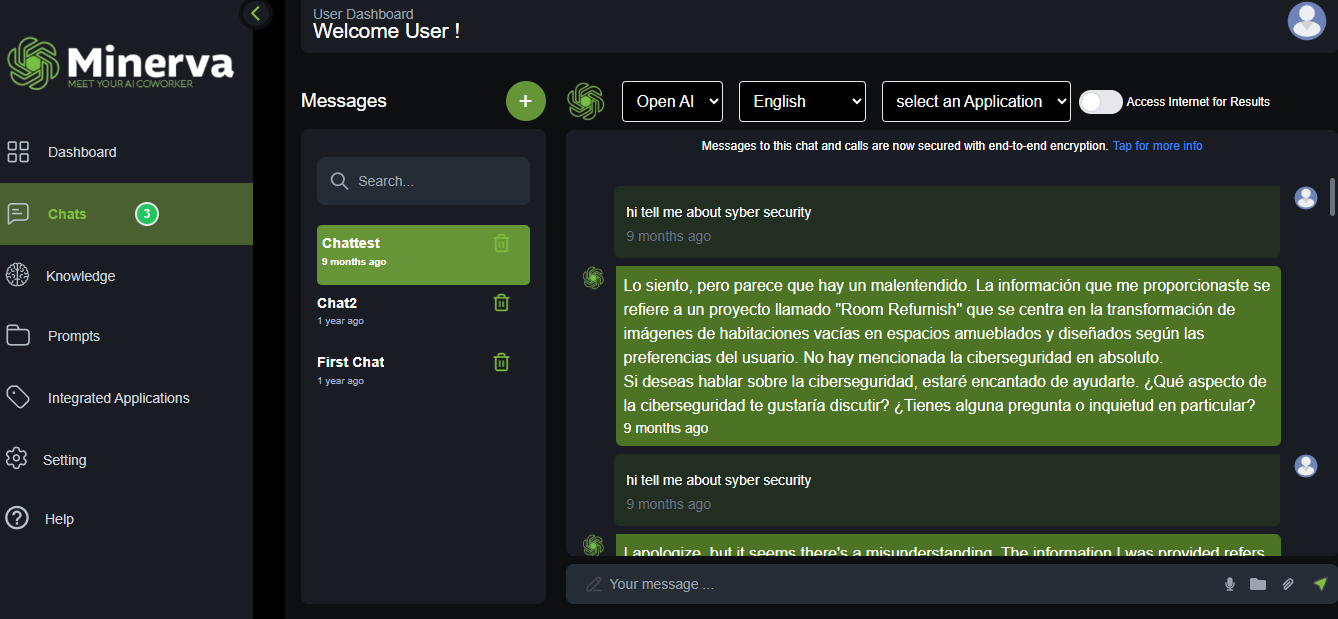Open the Knowledge section in sidebar

(80, 276)
